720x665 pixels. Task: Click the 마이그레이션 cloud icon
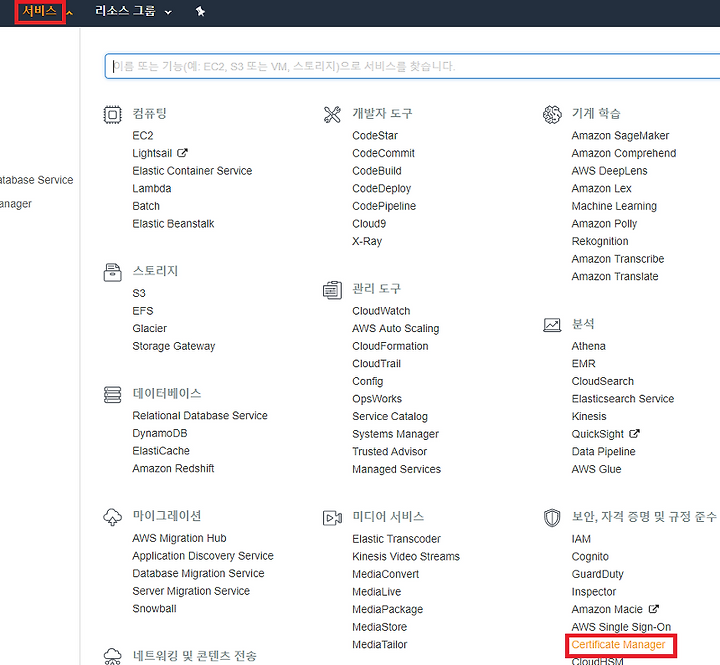112,517
